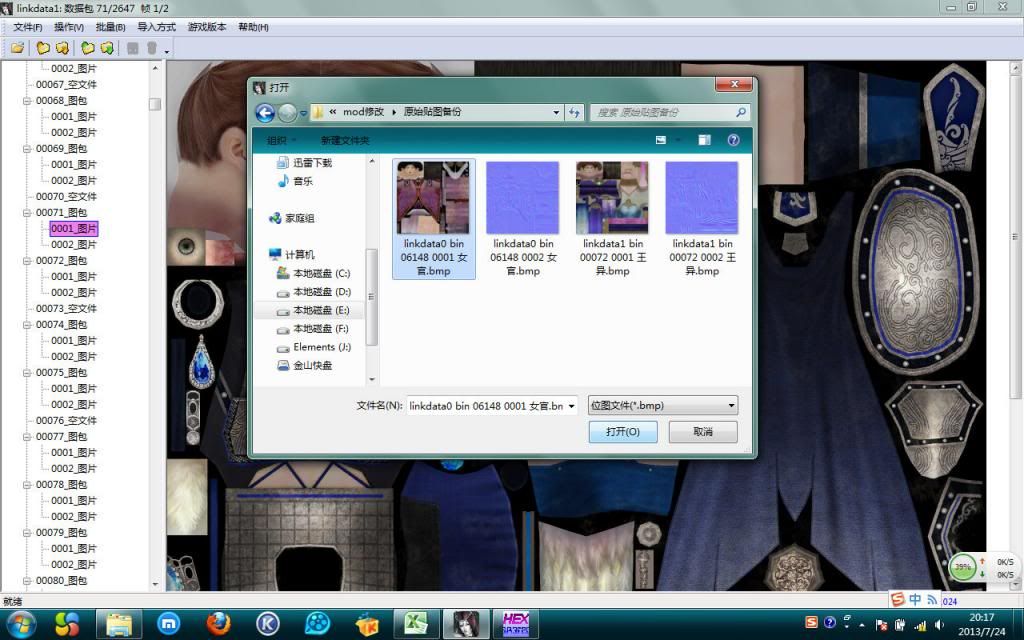
Task: Select local disk (C:) in navigation pane
Action: pyautogui.click(x=321, y=273)
